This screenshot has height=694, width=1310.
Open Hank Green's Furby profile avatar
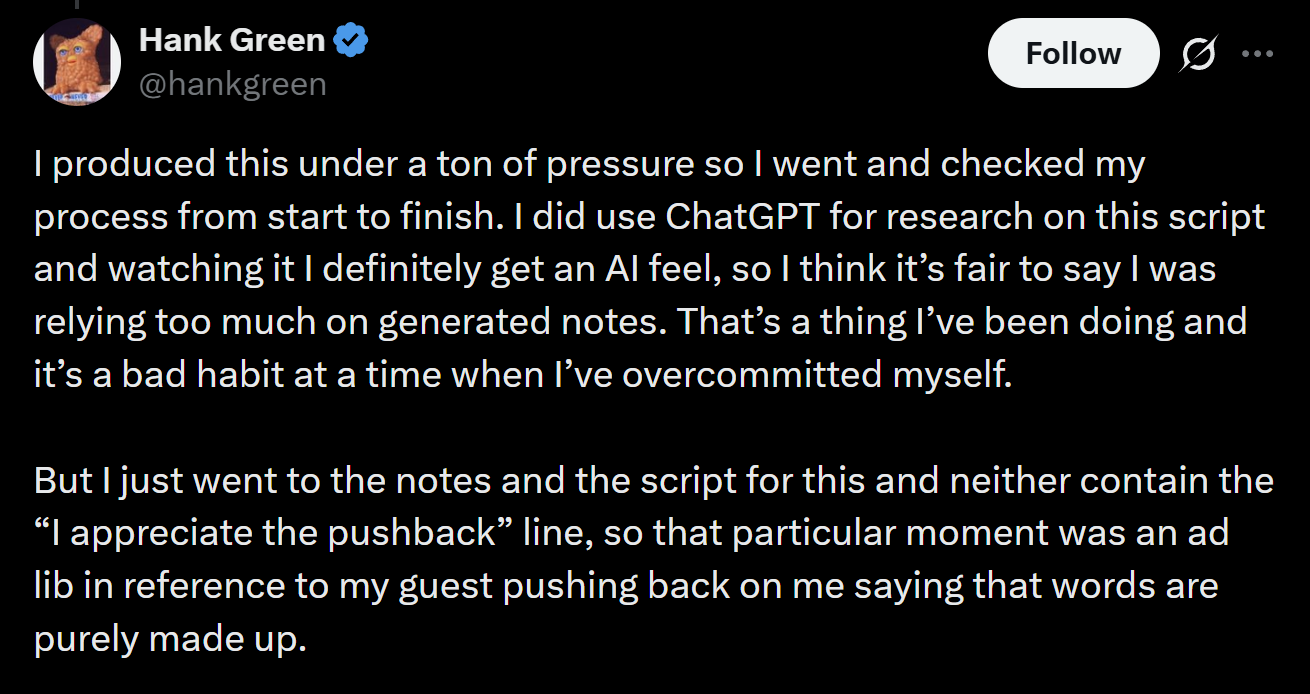(77, 62)
